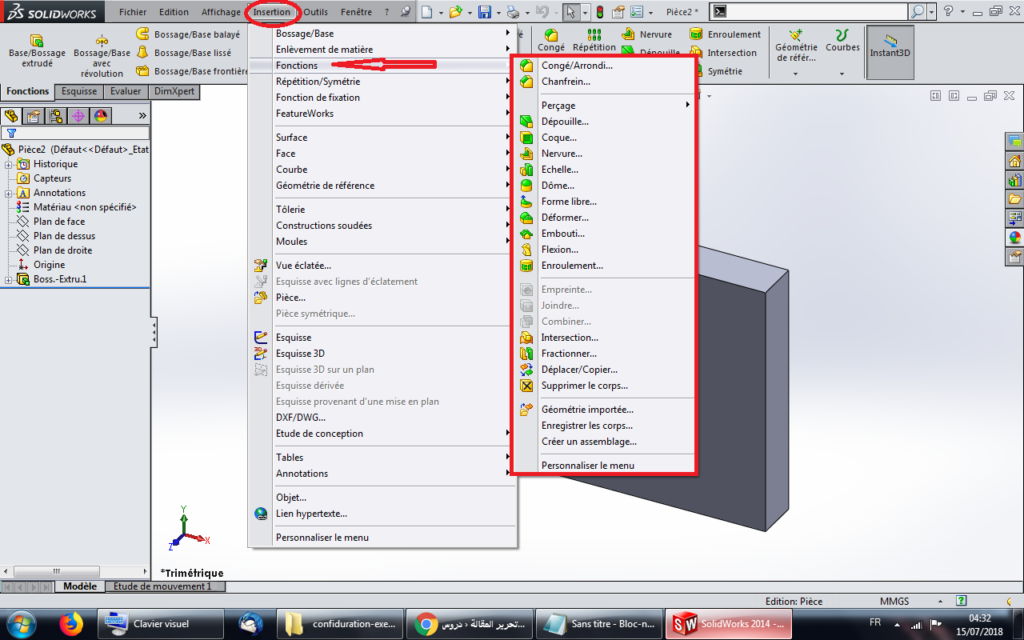Open Firefox from the Windows taskbar

[x=70, y=624]
